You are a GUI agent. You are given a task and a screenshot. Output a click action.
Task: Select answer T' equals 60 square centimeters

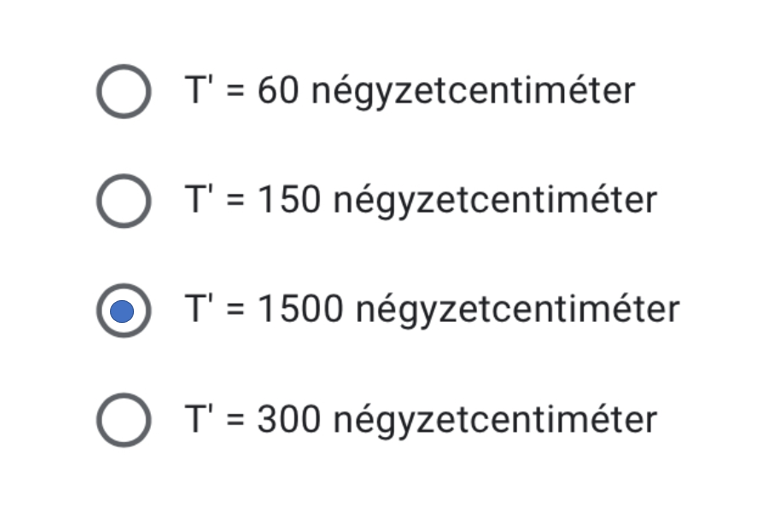coord(124,92)
